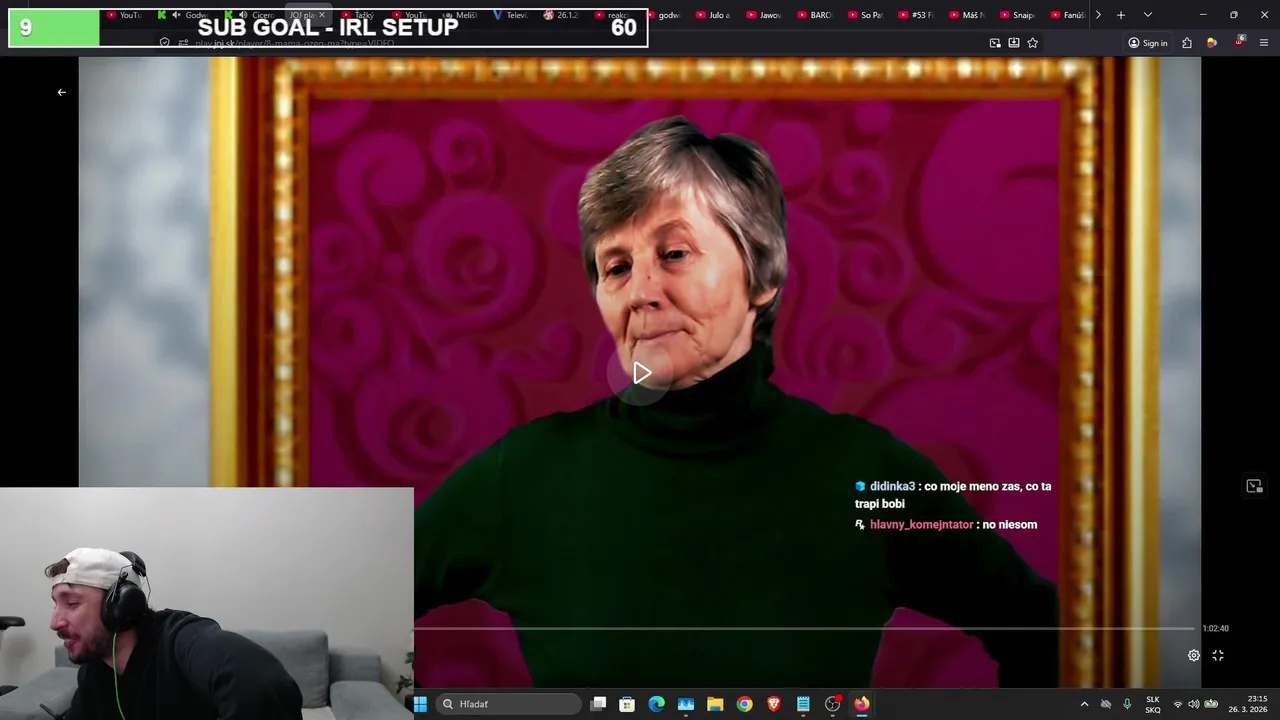Open the browser hamburger menu
This screenshot has width=1280, height=720.
tap(1264, 43)
